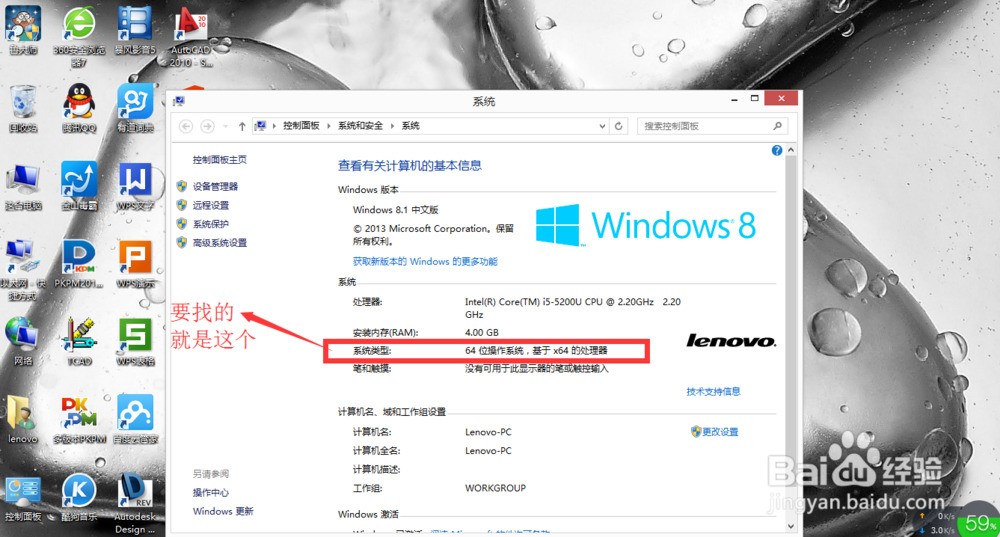
Task: Select the Autodesk Design Review desktop icon
Action: (135, 504)
